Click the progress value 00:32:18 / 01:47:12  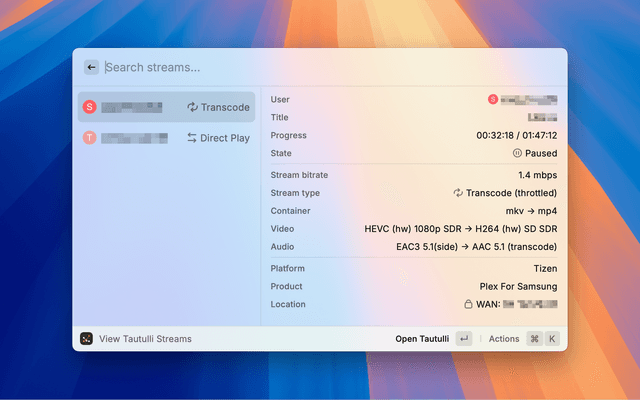(516, 135)
